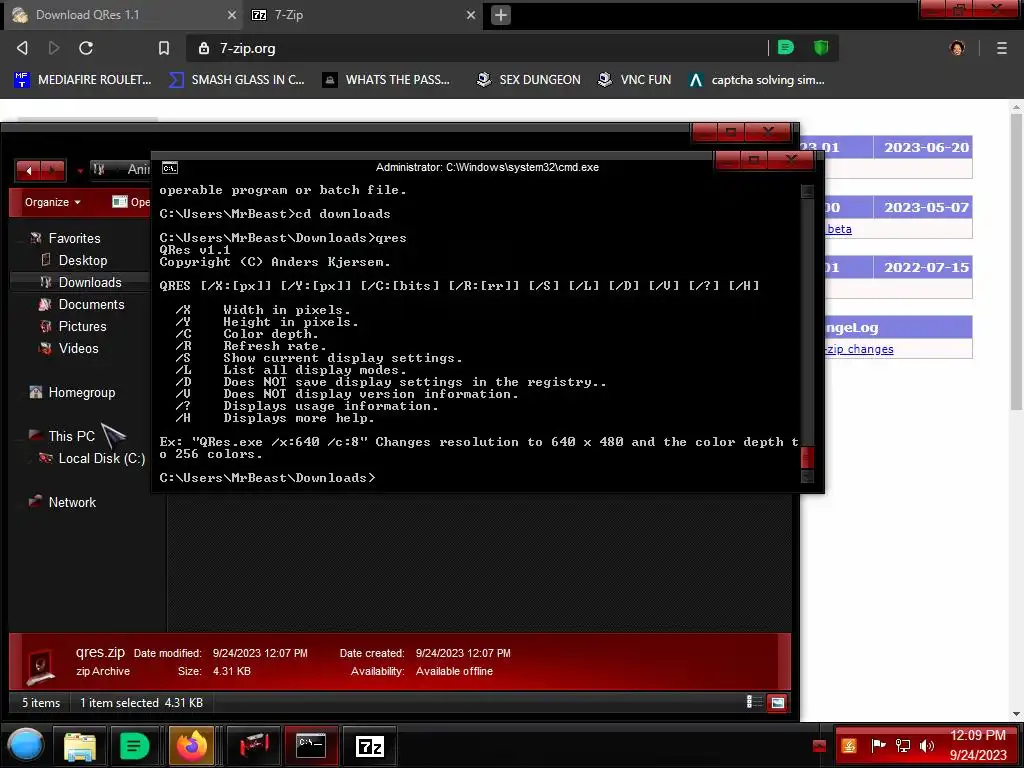Image resolution: width=1024 pixels, height=768 pixels.
Task: Open the recent locations dropdown arrow in Explorer
Action: click(80, 171)
